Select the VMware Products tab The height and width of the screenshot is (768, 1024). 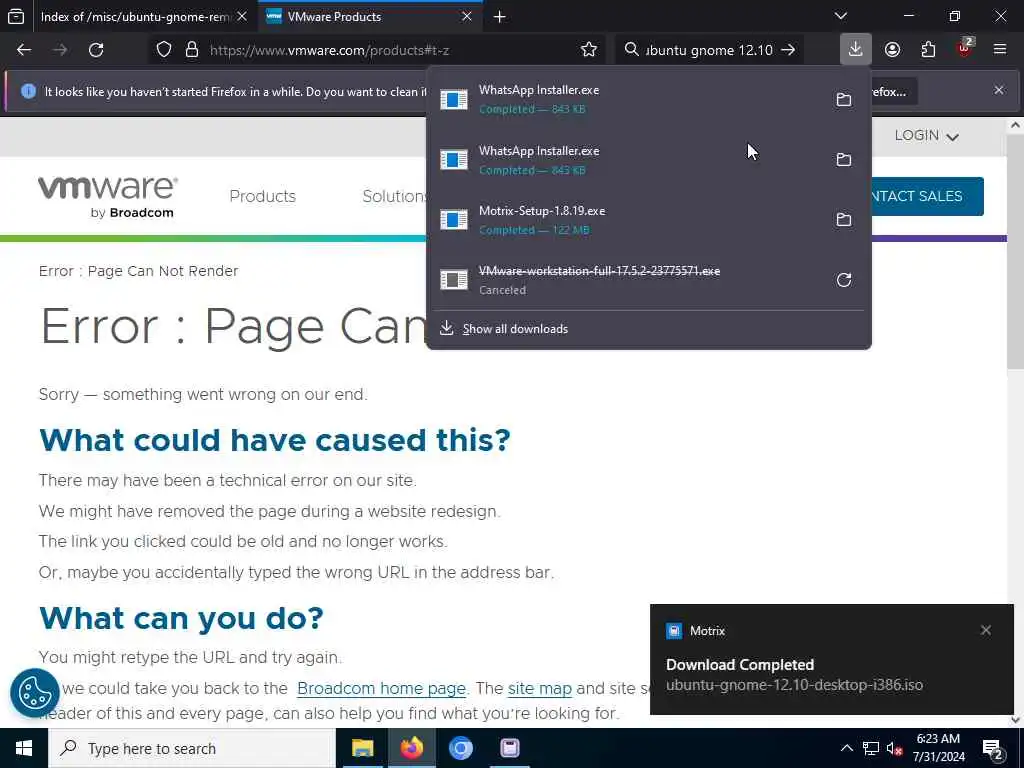370,16
